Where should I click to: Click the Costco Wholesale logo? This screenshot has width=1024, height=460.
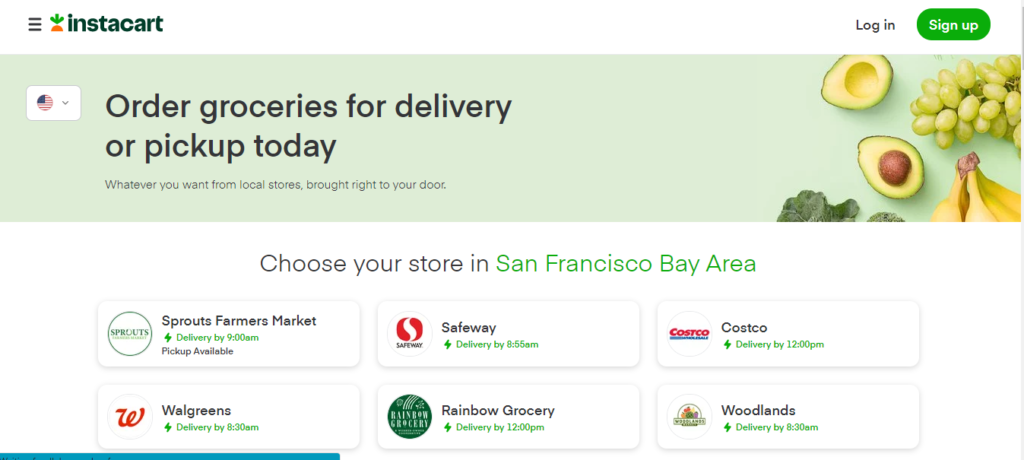pos(689,334)
